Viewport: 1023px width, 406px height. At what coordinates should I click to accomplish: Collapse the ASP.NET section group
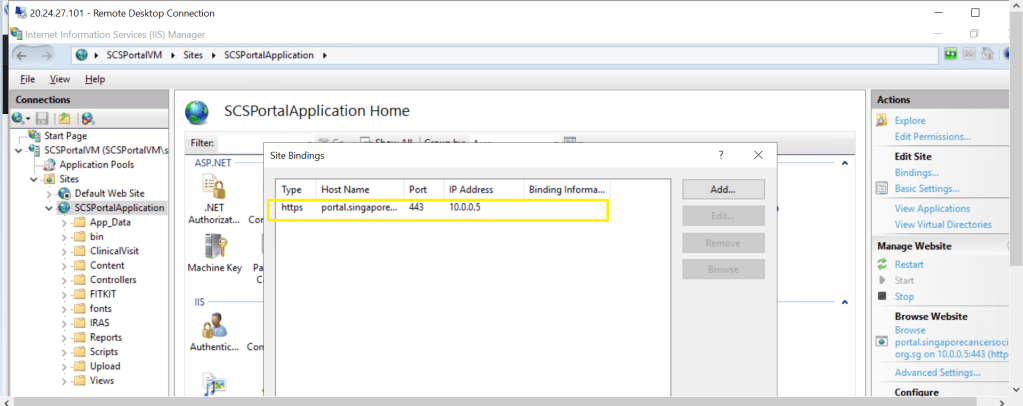tap(845, 162)
